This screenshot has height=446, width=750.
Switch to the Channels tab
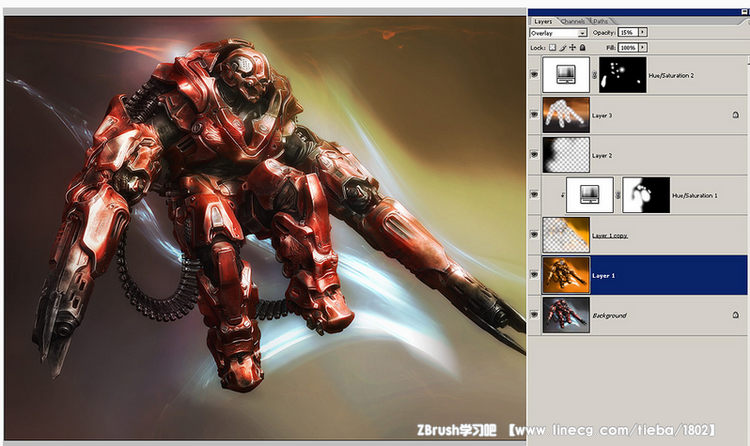click(573, 22)
